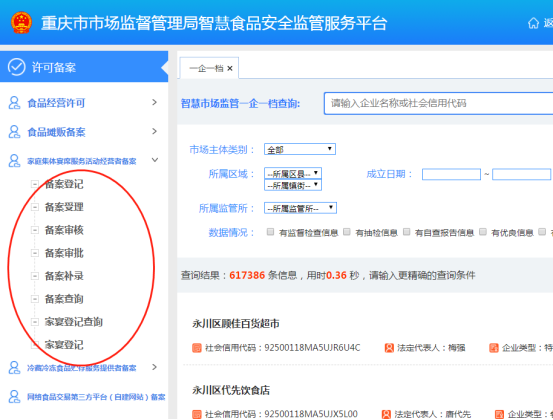
Task: Click the person icon beside 食品摊贩备案
Action: pos(14,132)
